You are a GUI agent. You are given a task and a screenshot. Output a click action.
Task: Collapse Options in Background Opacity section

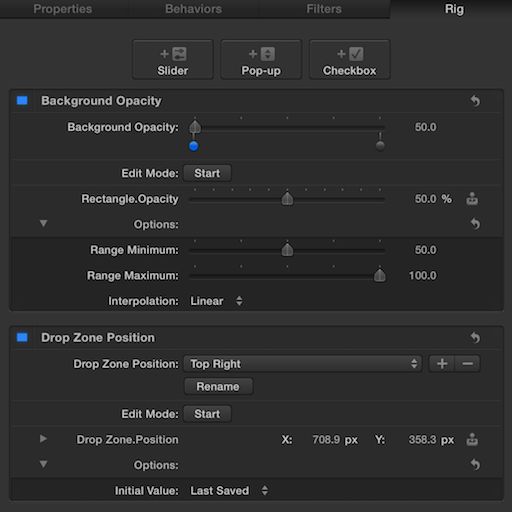pyautogui.click(x=43, y=223)
